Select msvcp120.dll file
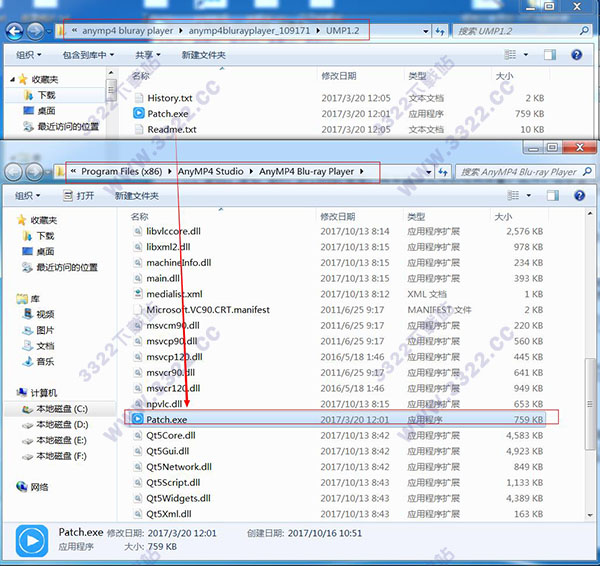Screen dimensions: 600x566 (x=174, y=357)
